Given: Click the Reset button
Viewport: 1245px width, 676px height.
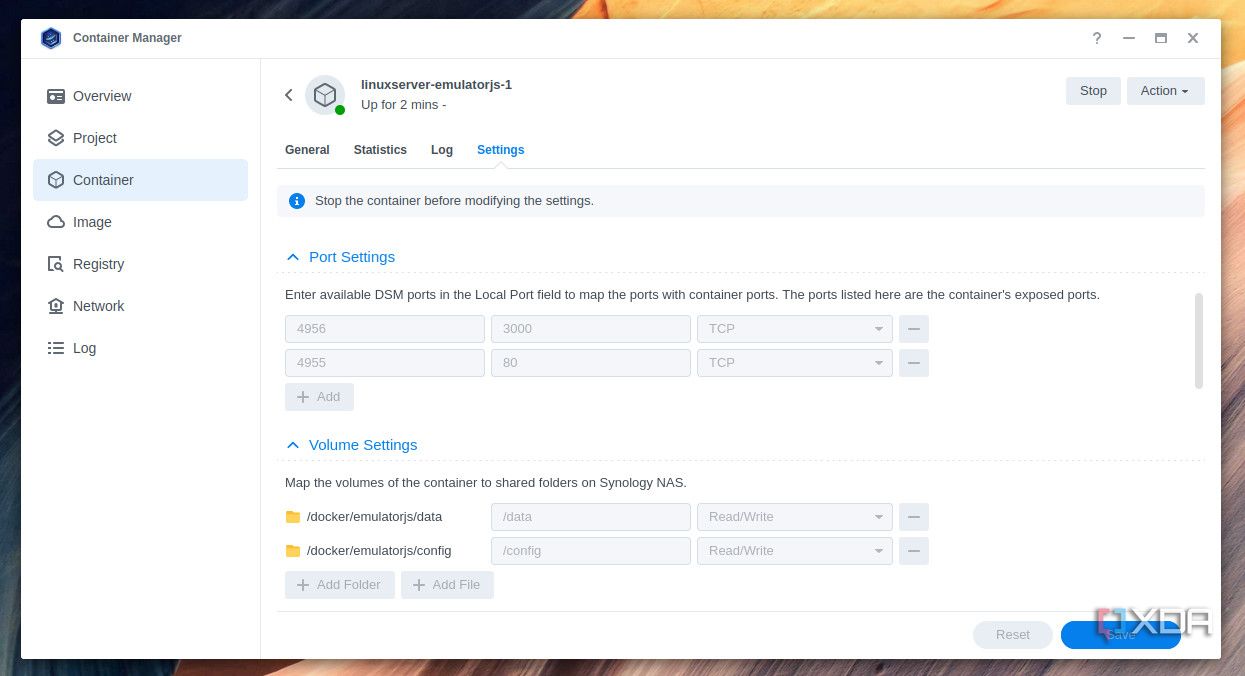Looking at the screenshot, I should [1013, 635].
